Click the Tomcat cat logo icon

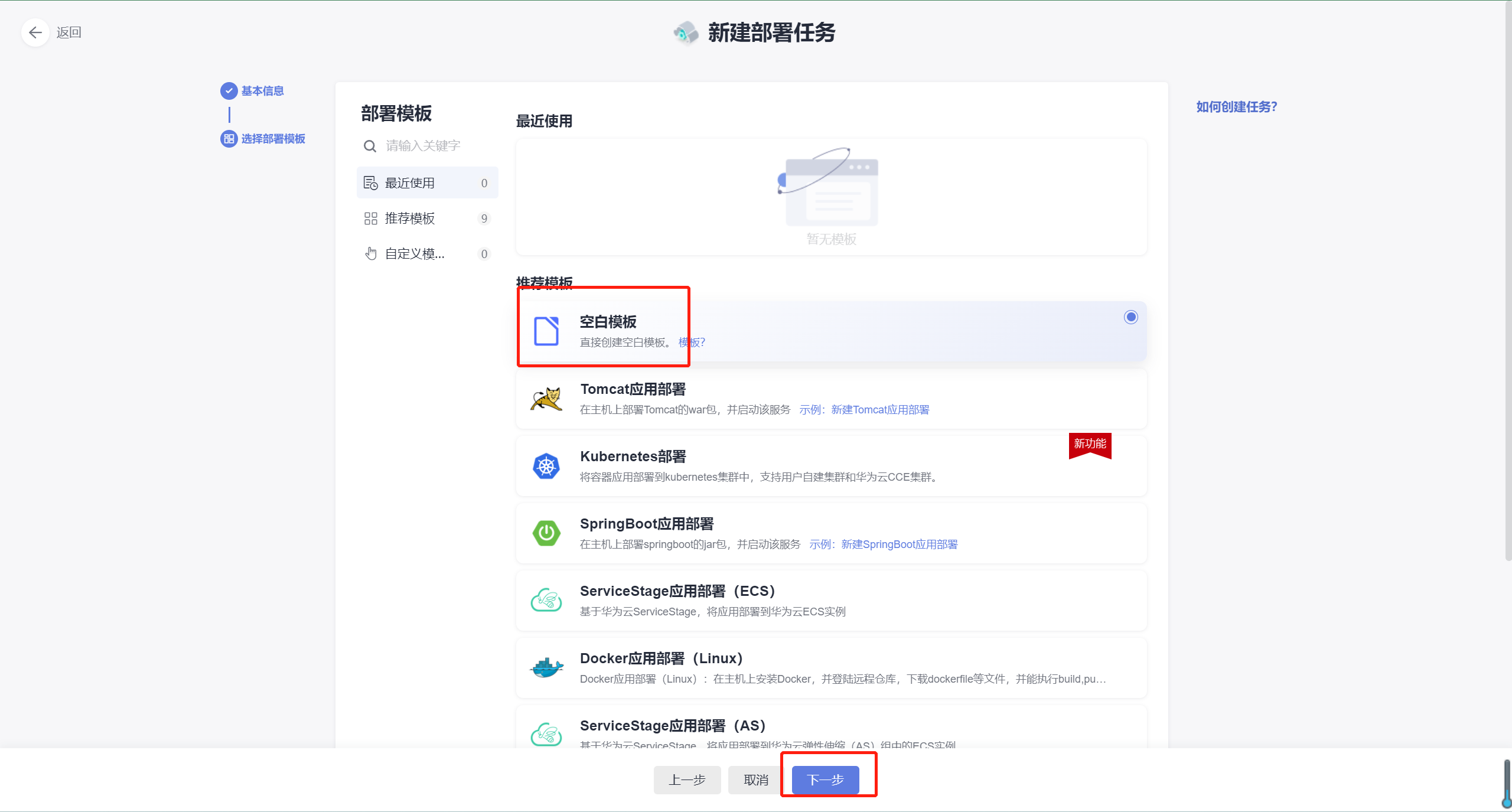click(x=546, y=399)
